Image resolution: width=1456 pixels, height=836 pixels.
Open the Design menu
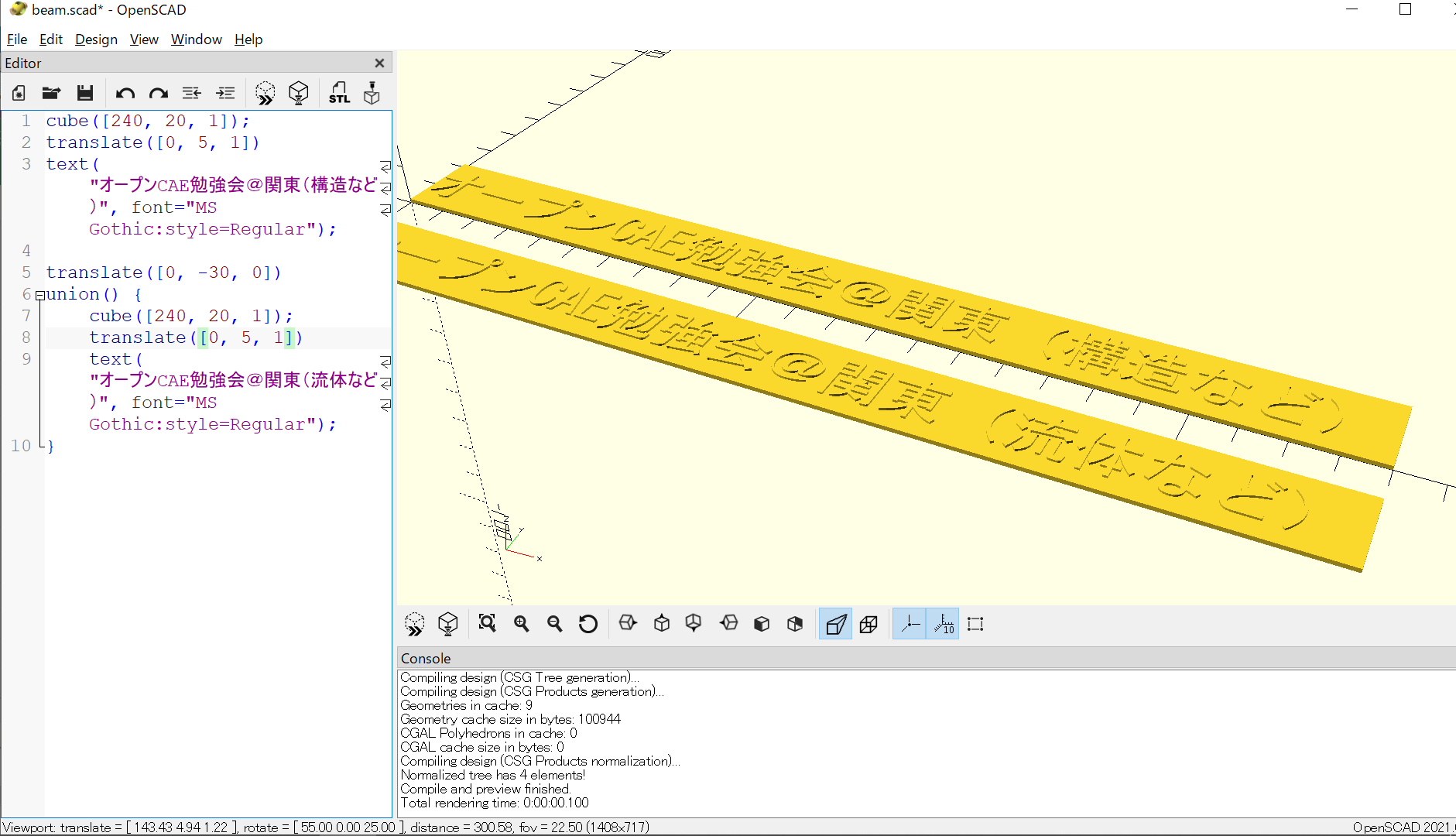(96, 39)
